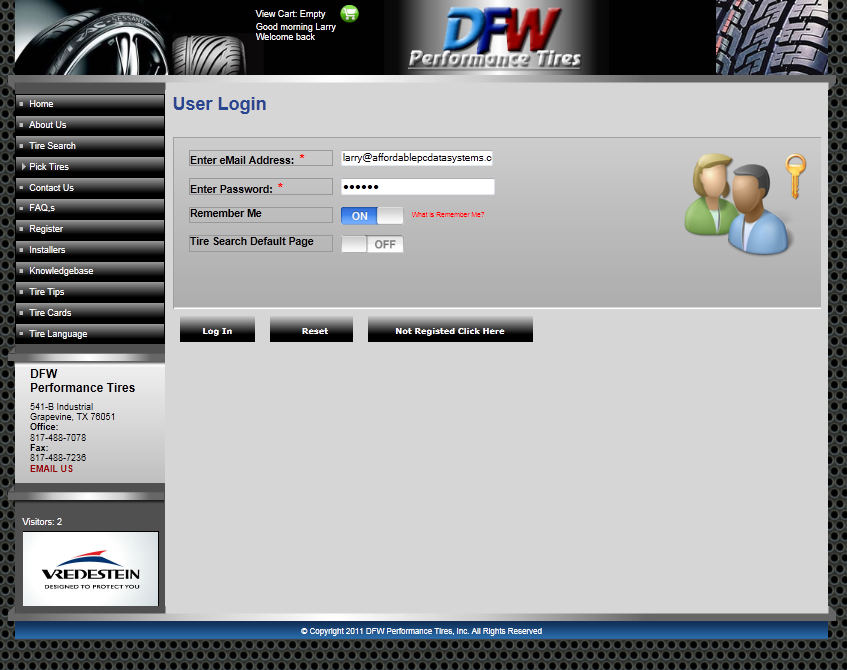This screenshot has height=670, width=847.
Task: Open the FAQ,s menu item
Action: tap(41, 209)
